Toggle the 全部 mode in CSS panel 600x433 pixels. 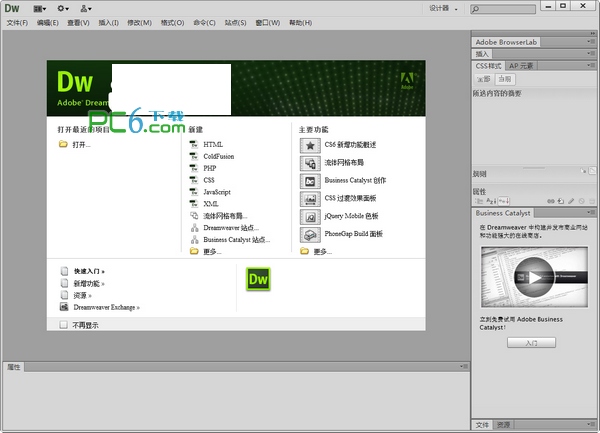tap(484, 78)
